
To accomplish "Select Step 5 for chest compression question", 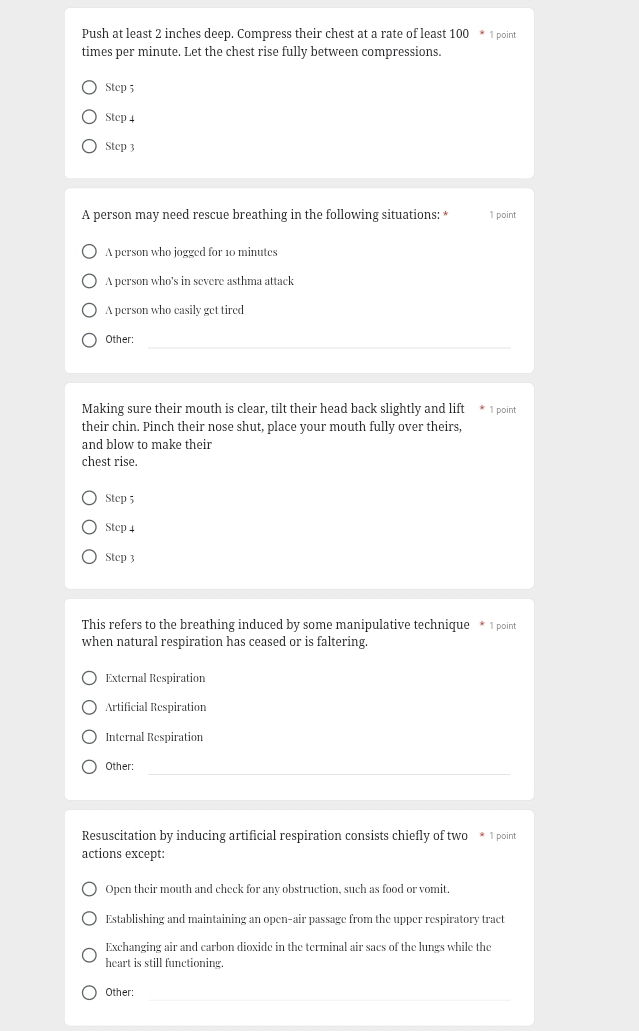I will tap(89, 87).
